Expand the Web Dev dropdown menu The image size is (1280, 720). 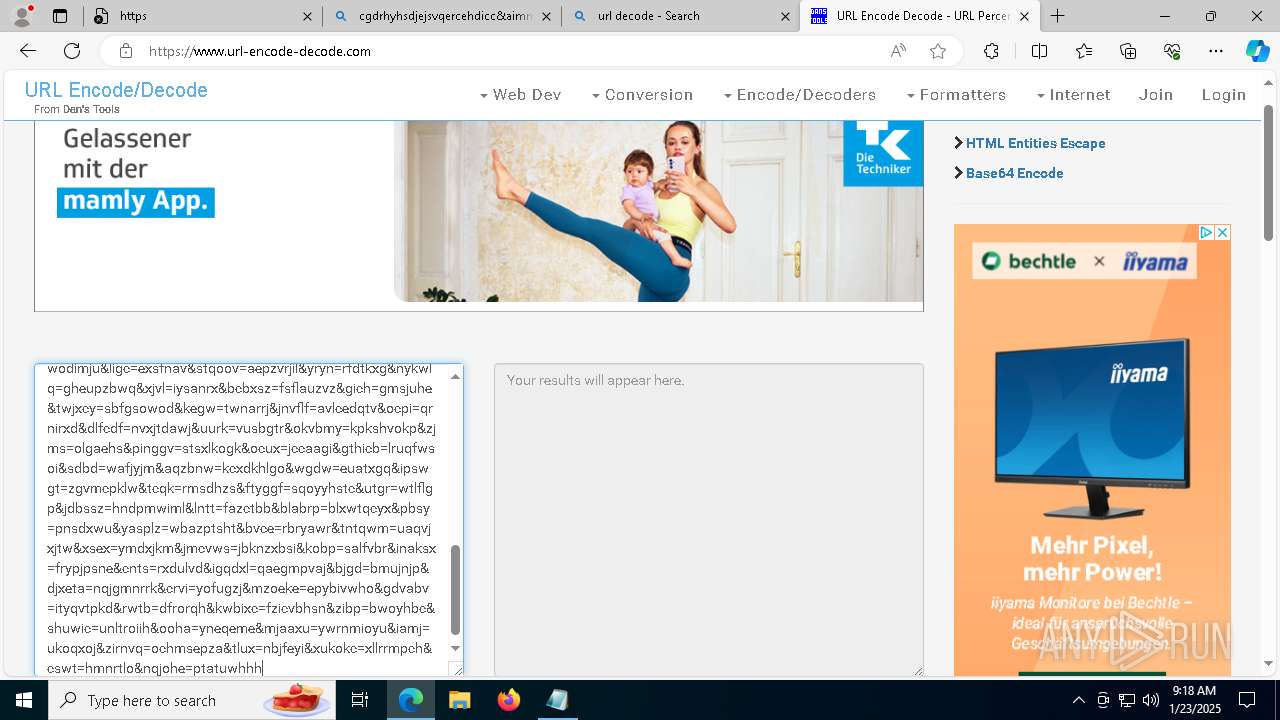tap(520, 95)
